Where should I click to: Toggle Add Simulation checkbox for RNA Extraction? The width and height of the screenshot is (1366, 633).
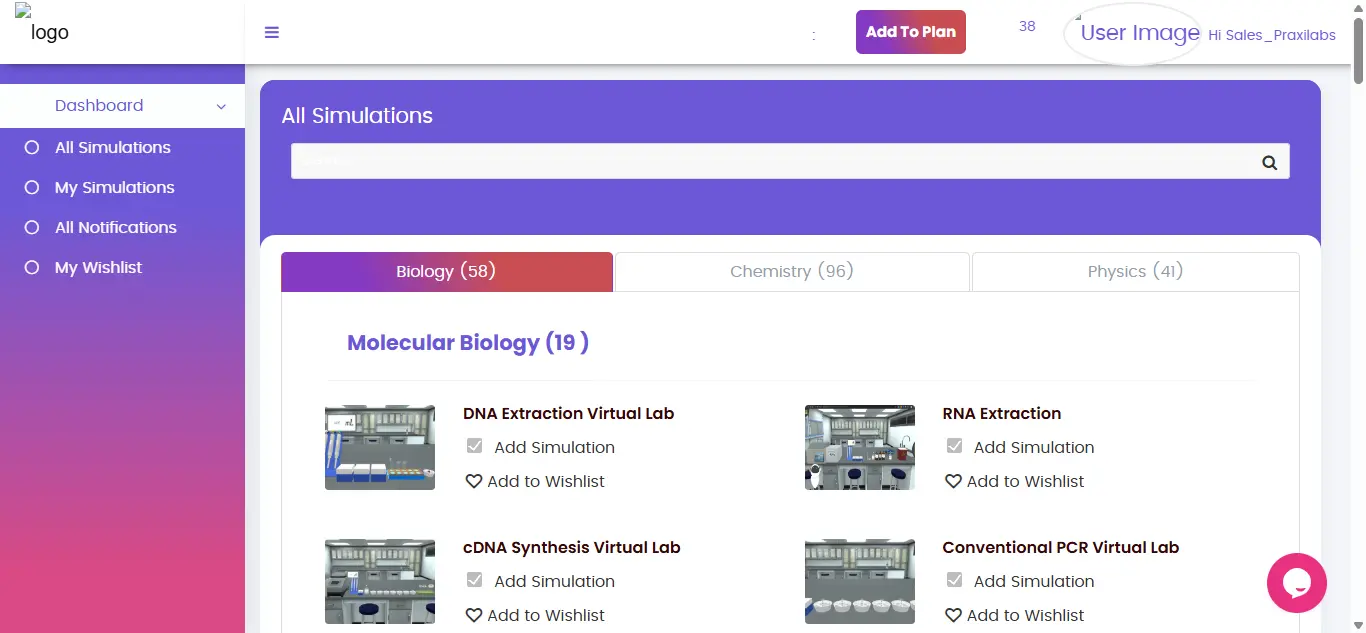click(954, 446)
